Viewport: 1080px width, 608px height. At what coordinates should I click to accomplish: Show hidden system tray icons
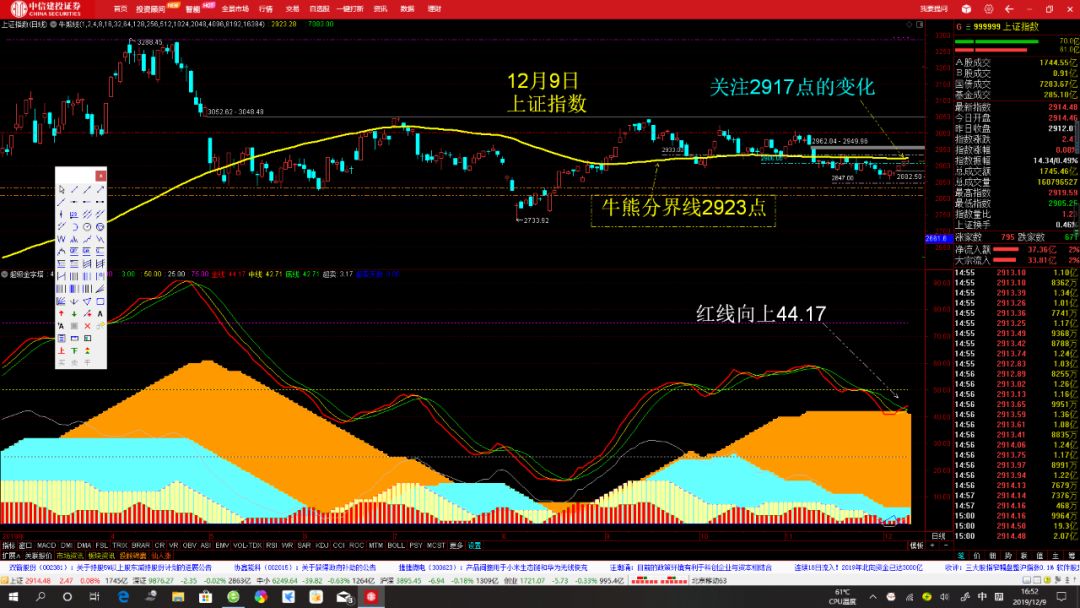coord(873,597)
